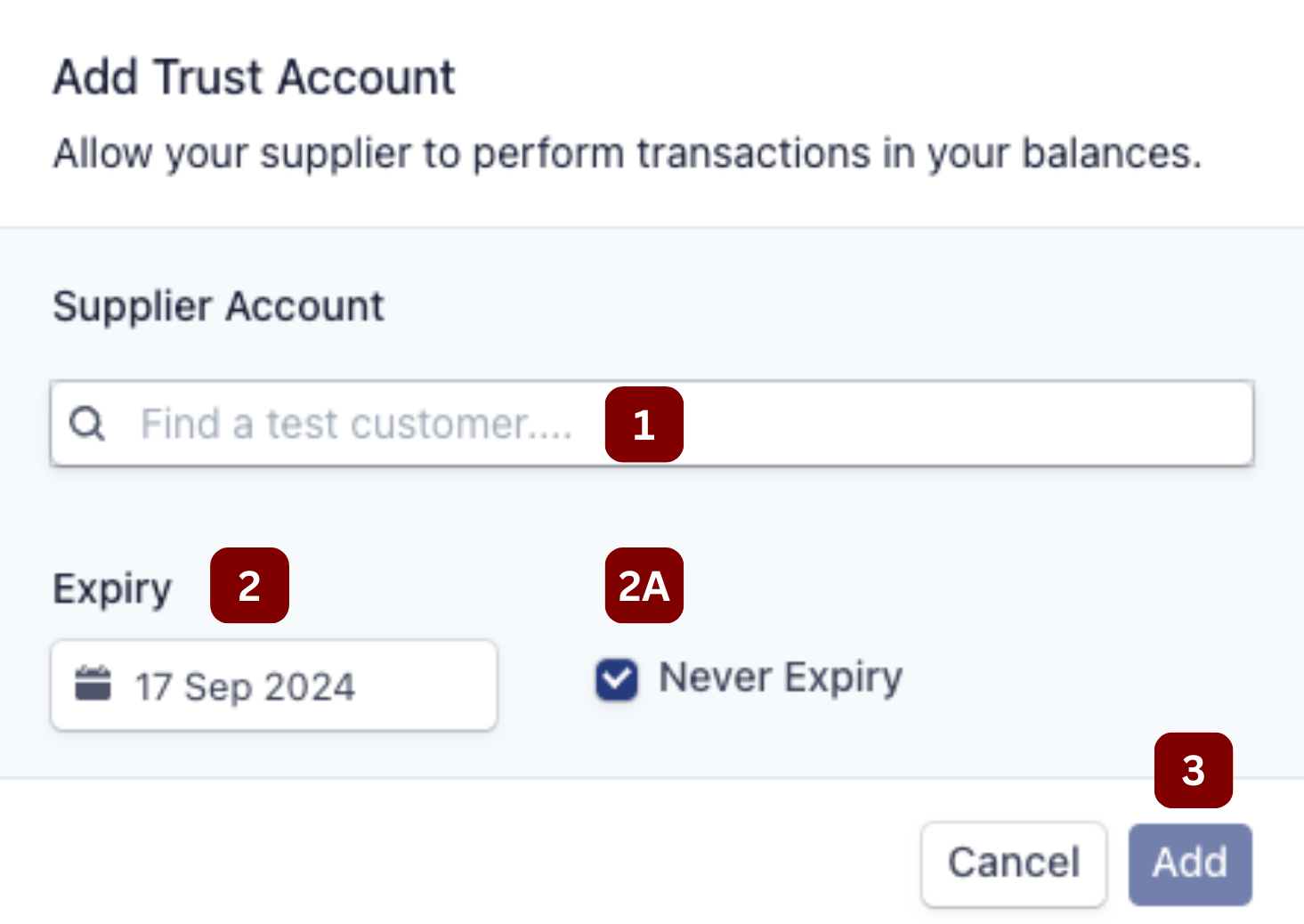Select the search magnifier icon
Image resolution: width=1304 pixels, height=924 pixels.
click(x=85, y=423)
